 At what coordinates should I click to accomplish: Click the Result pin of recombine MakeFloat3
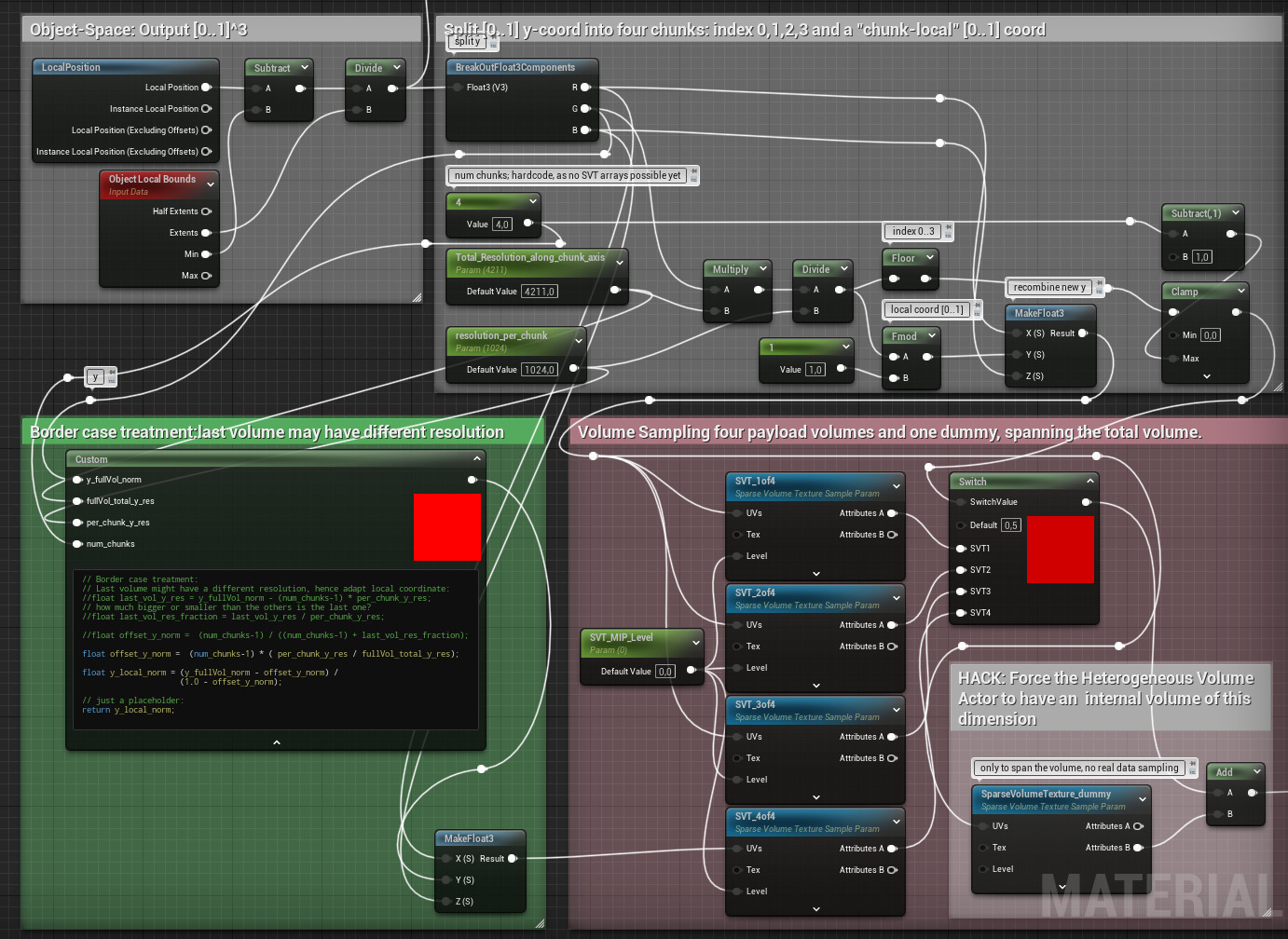(1083, 333)
